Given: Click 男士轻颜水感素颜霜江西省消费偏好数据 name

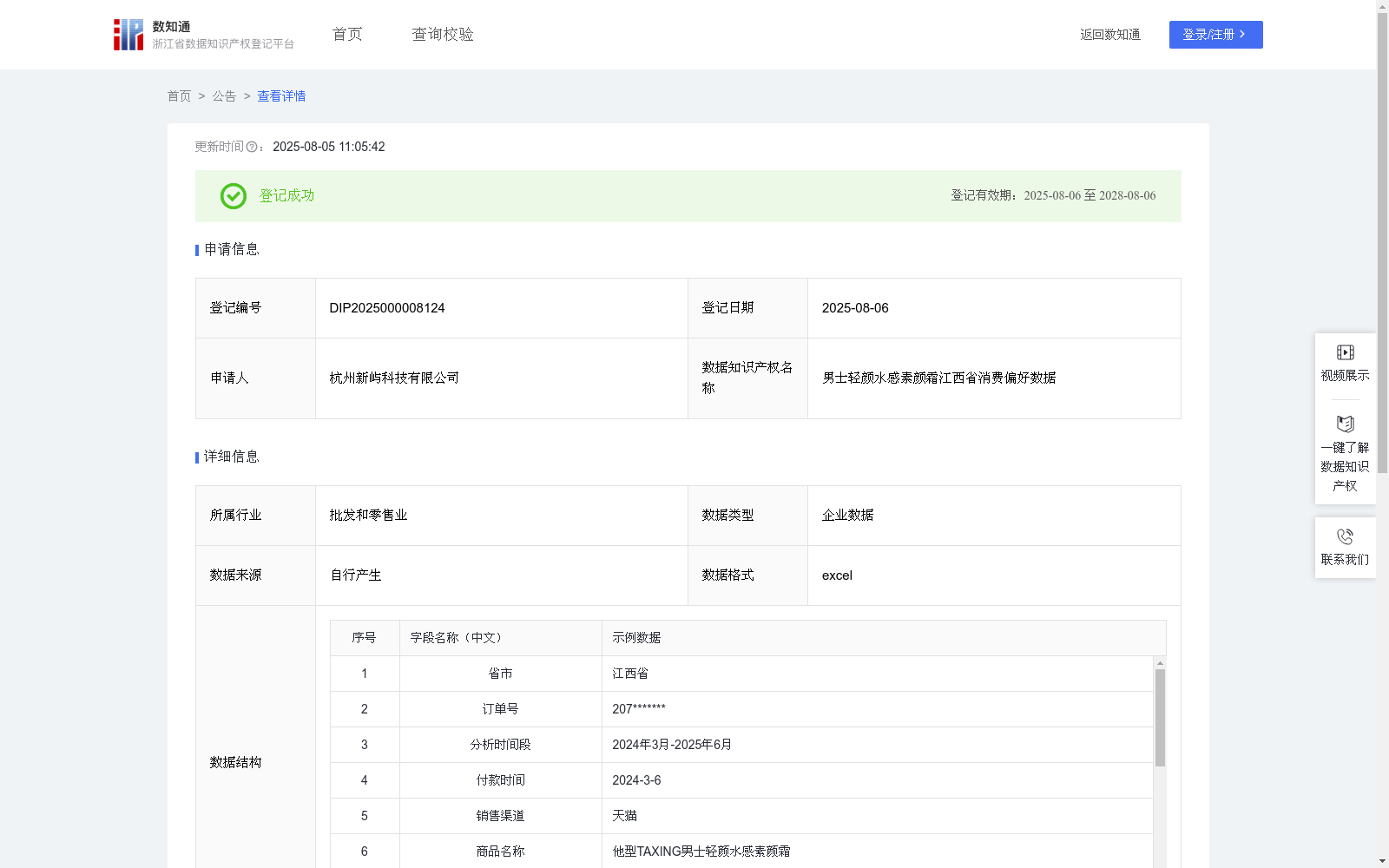Looking at the screenshot, I should pyautogui.click(x=939, y=378).
